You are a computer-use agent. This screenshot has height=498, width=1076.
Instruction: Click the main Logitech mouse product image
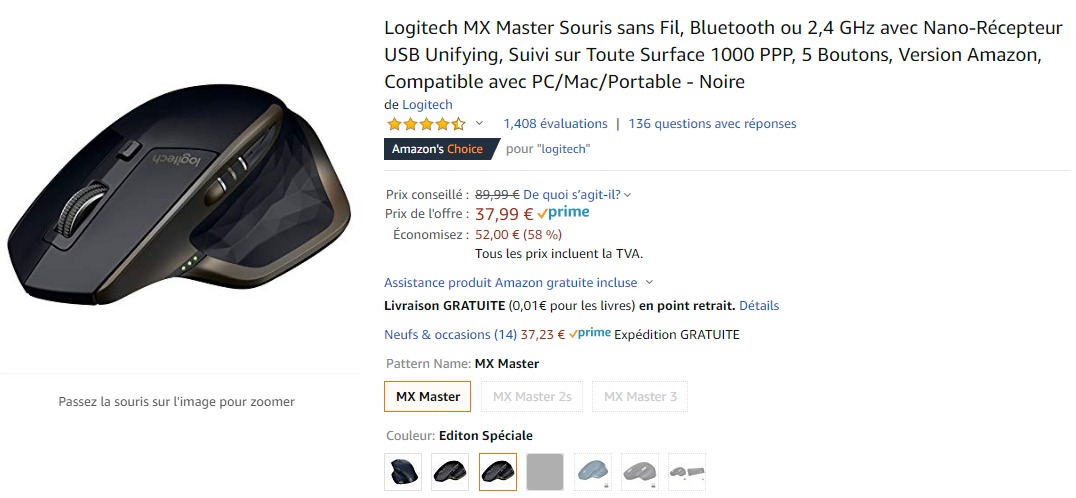click(180, 190)
